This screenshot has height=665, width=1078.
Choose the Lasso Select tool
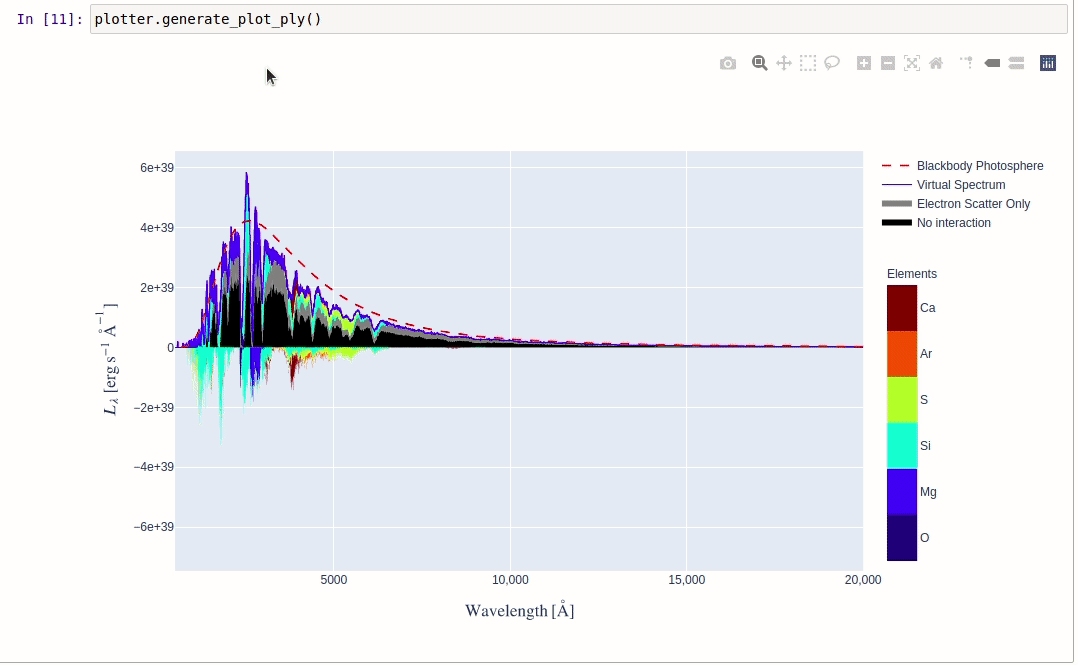(832, 62)
